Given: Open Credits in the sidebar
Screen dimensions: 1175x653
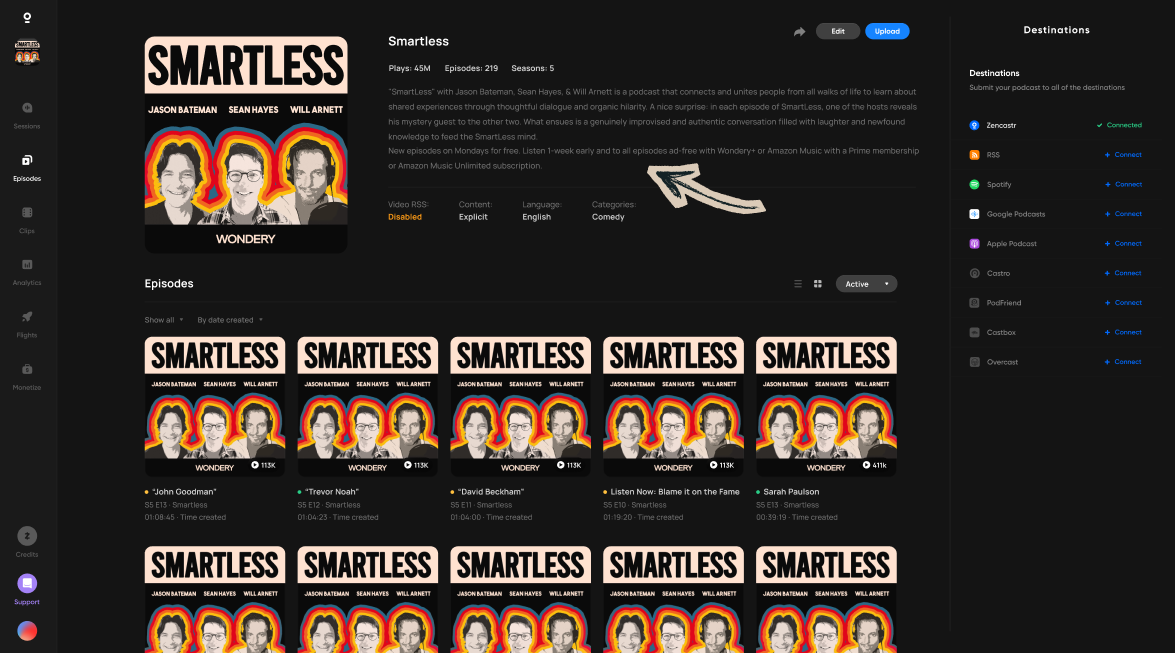Looking at the screenshot, I should [x=27, y=543].
